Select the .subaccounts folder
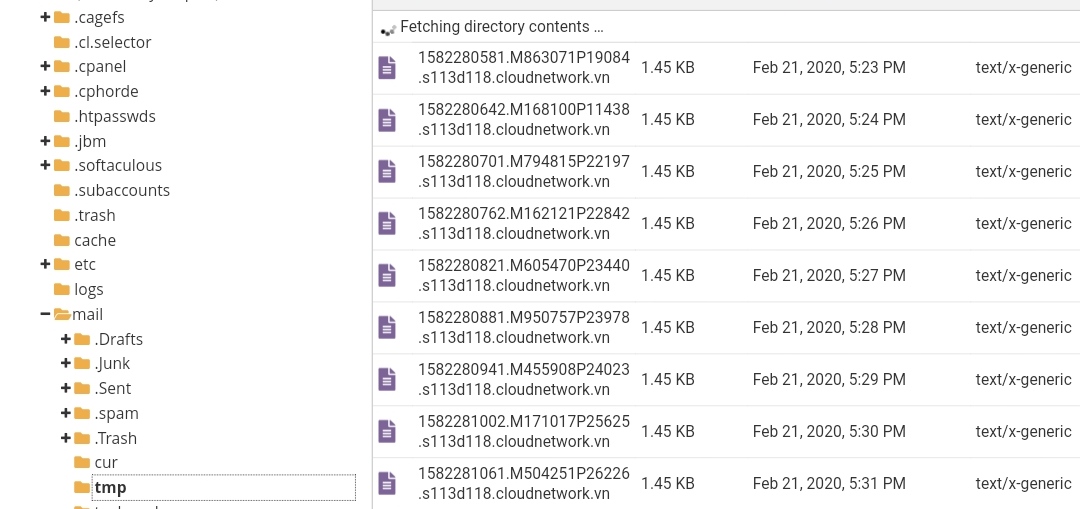1080x509 pixels. [x=121, y=191]
